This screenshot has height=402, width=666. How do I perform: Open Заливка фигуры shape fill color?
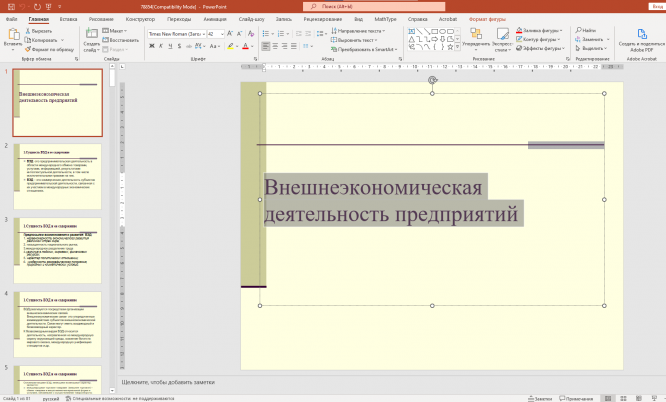[541, 31]
